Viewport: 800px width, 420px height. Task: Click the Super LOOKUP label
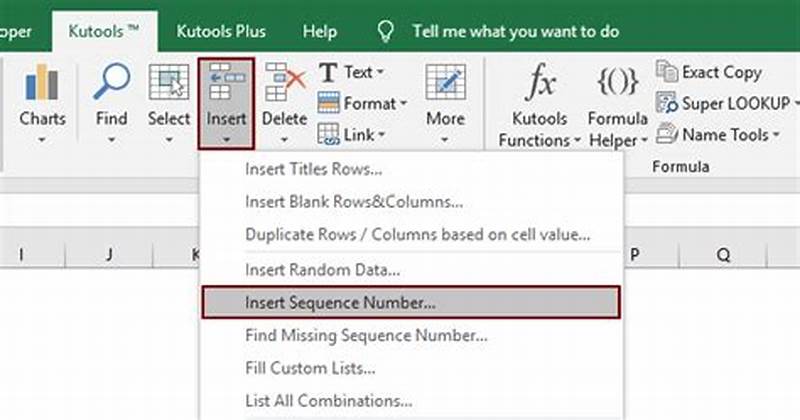click(x=736, y=103)
